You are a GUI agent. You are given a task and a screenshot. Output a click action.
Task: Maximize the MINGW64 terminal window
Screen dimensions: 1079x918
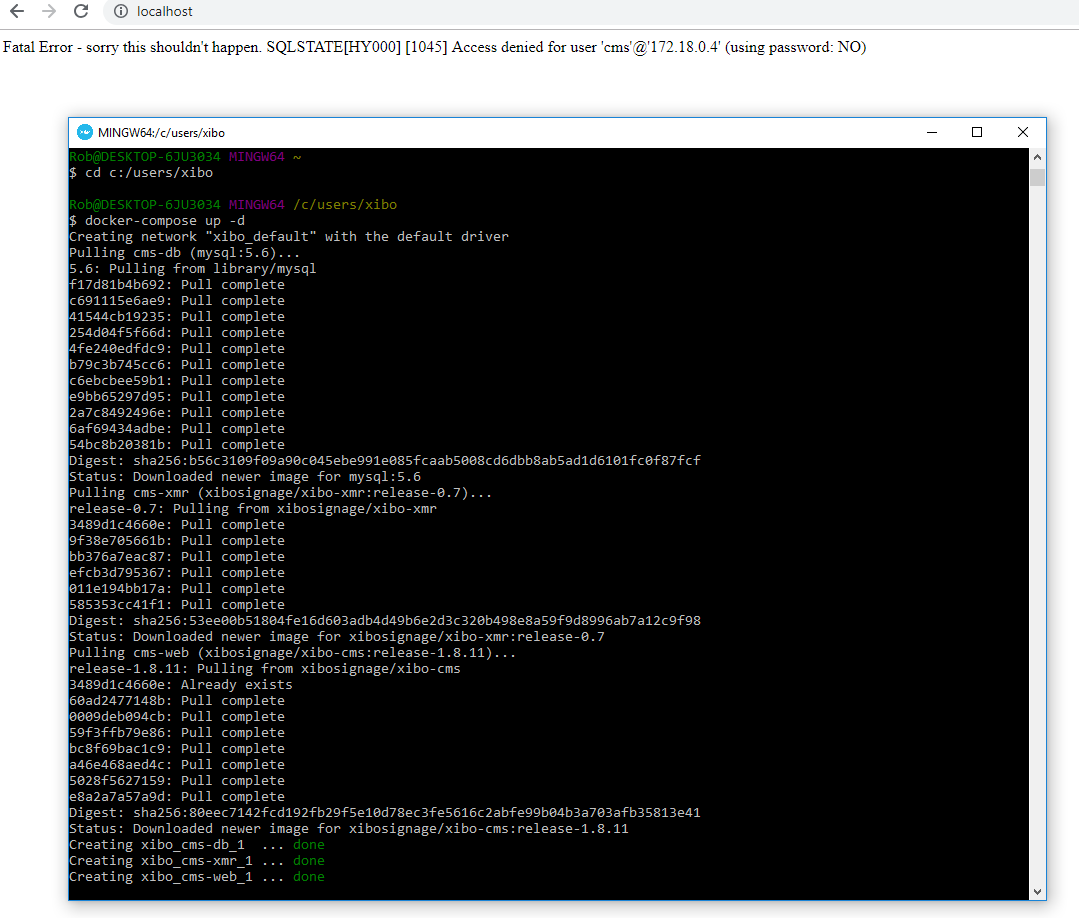pyautogui.click(x=976, y=132)
